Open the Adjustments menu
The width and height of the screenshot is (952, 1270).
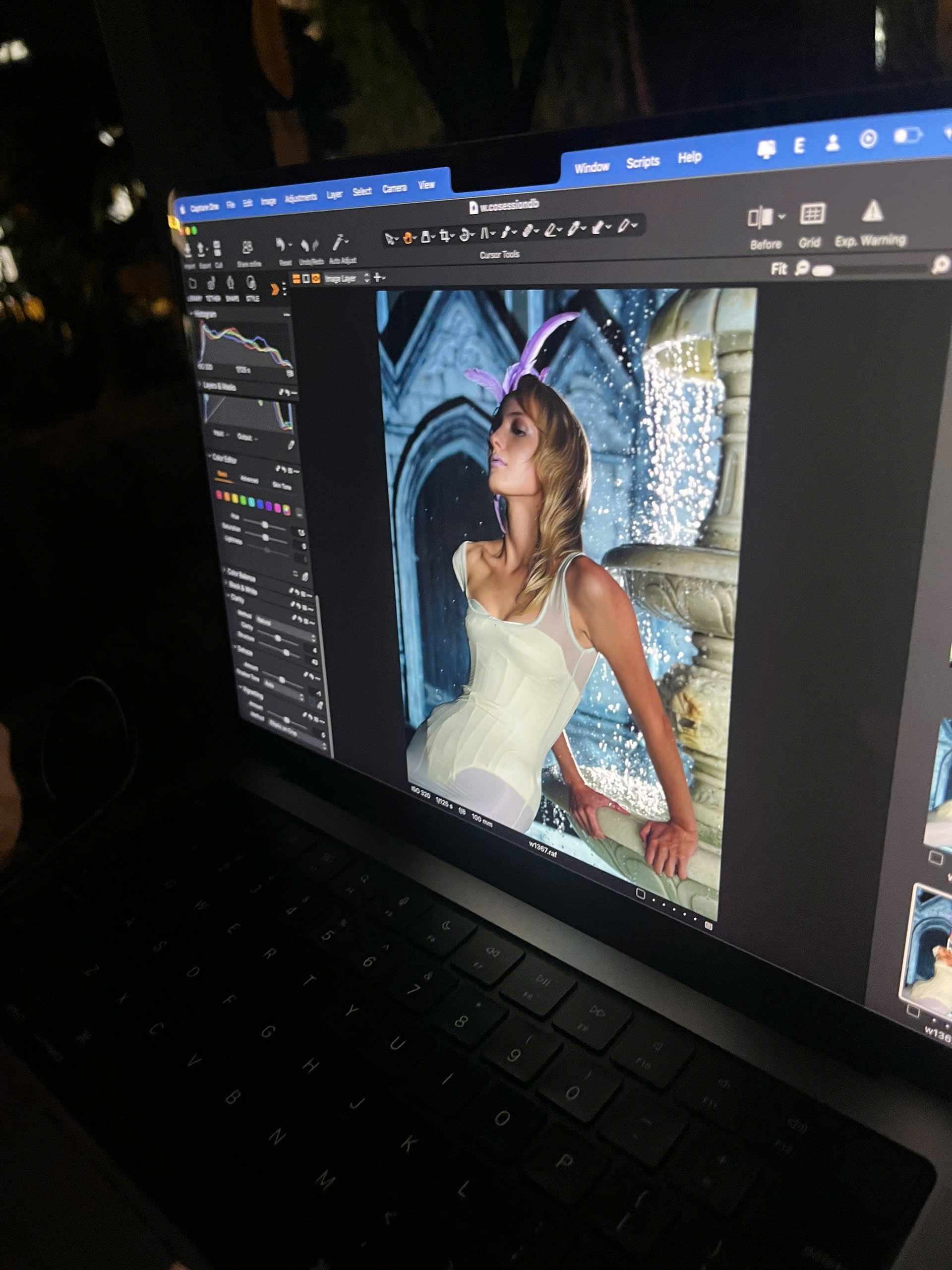(300, 198)
